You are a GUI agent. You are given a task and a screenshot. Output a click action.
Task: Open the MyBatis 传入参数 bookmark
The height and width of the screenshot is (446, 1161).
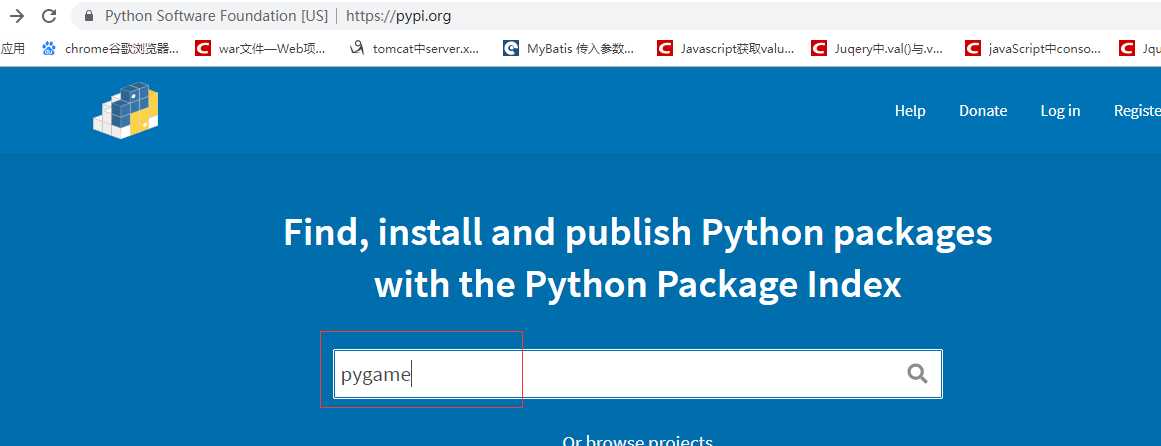pyautogui.click(x=569, y=49)
